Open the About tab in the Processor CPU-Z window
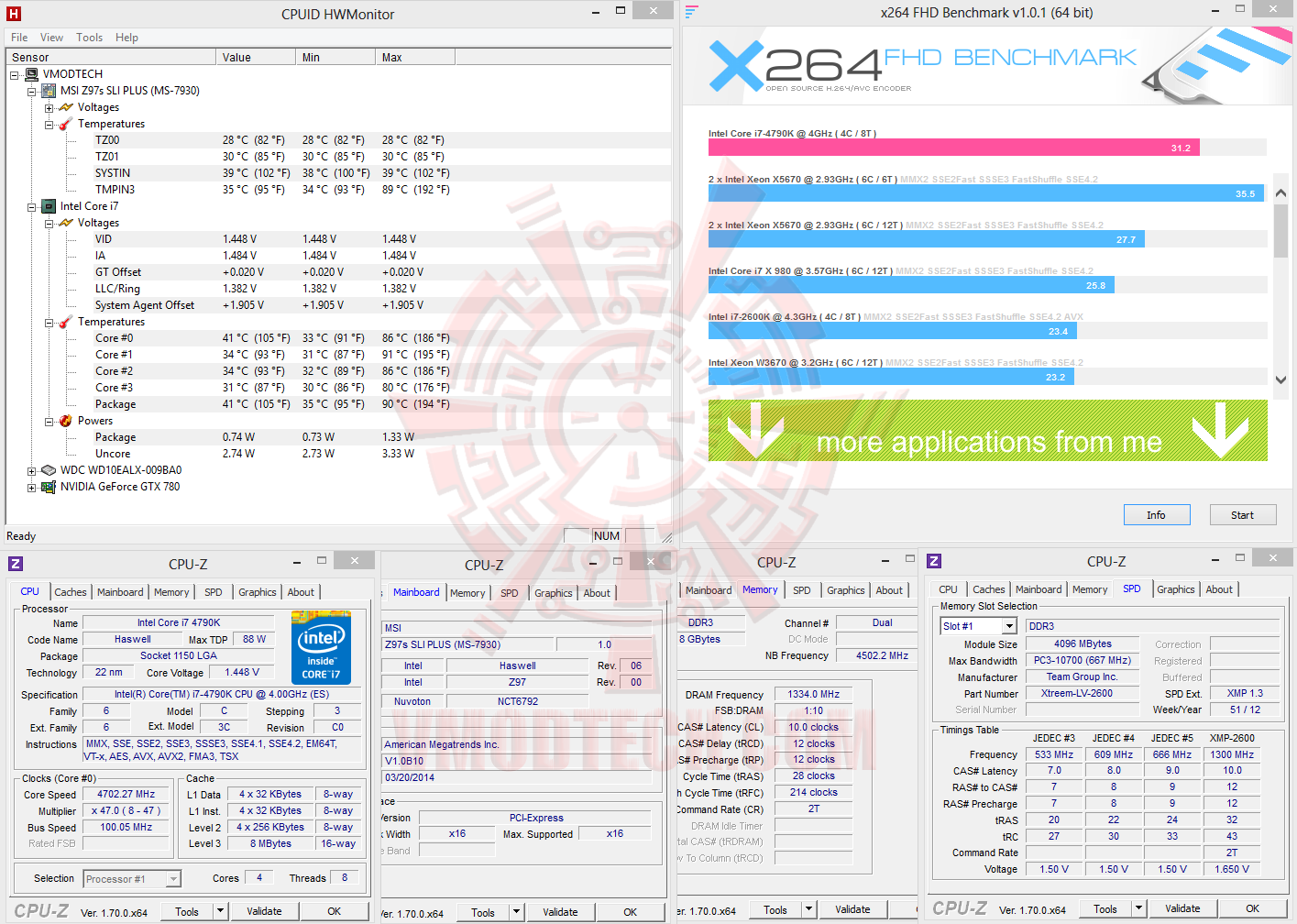The height and width of the screenshot is (924, 1297). pyautogui.click(x=301, y=592)
